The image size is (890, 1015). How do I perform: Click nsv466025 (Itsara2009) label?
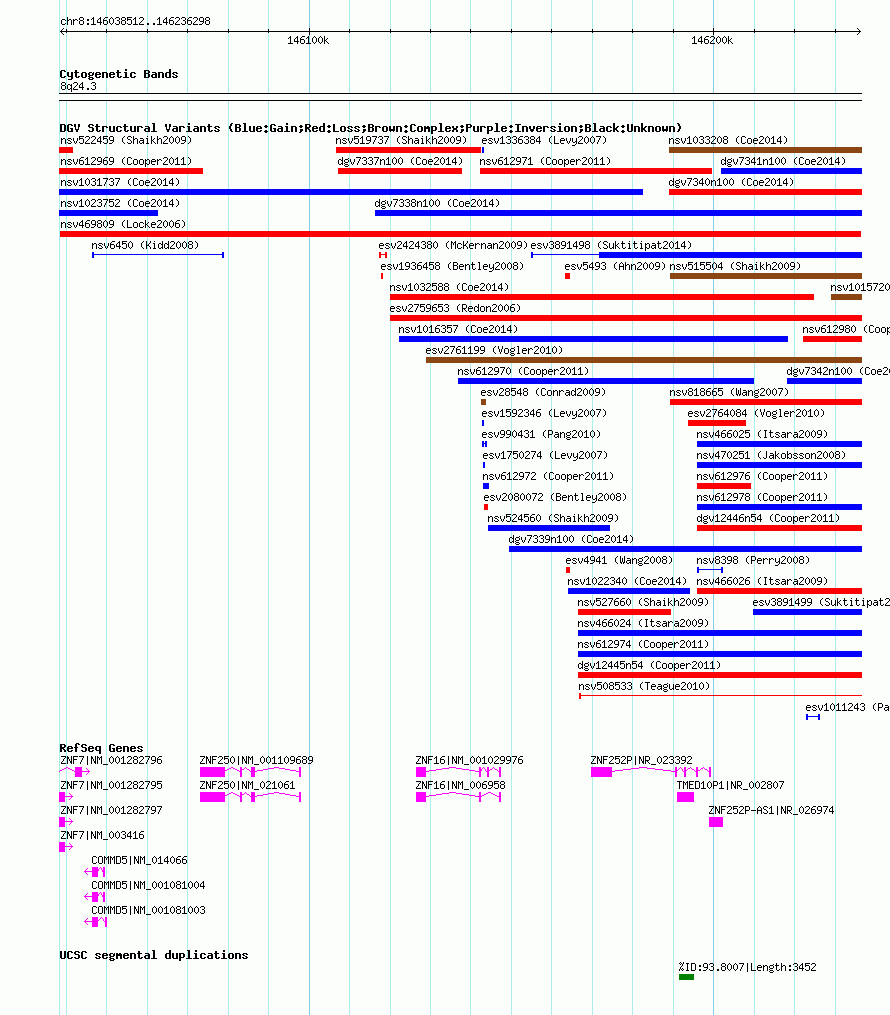[762, 434]
